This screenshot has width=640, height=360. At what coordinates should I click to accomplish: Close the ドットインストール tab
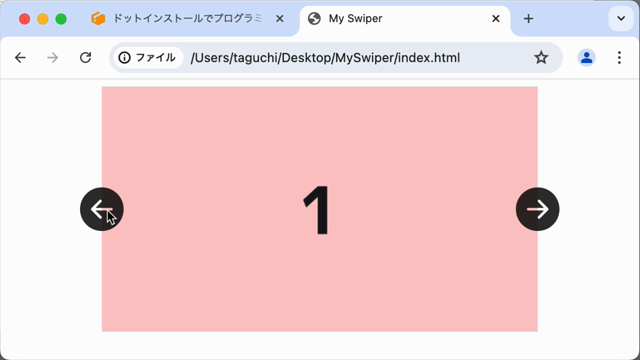[280, 19]
